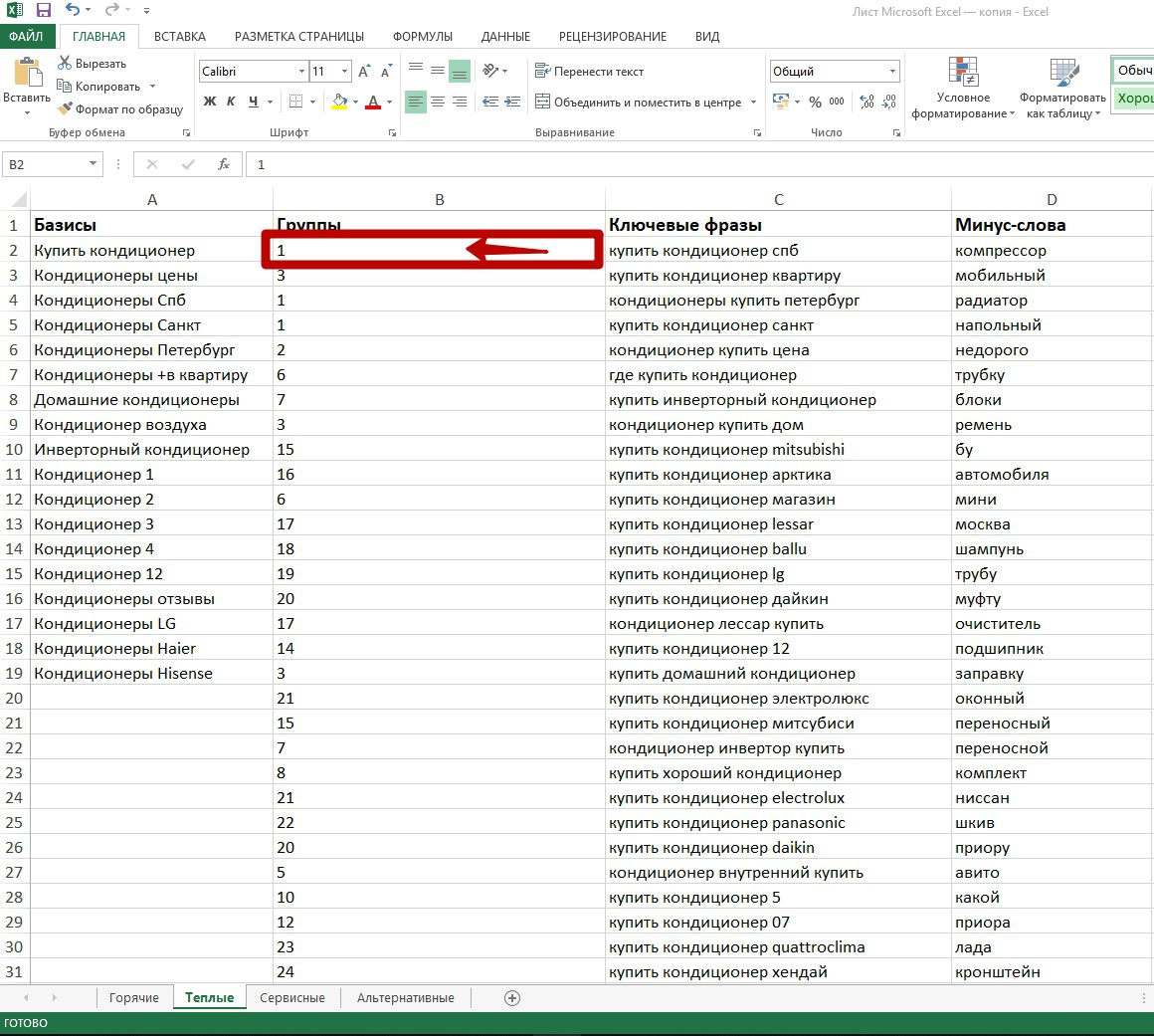The height and width of the screenshot is (1036, 1154).
Task: Paste using the Вставить clipboard icon
Action: point(27,74)
